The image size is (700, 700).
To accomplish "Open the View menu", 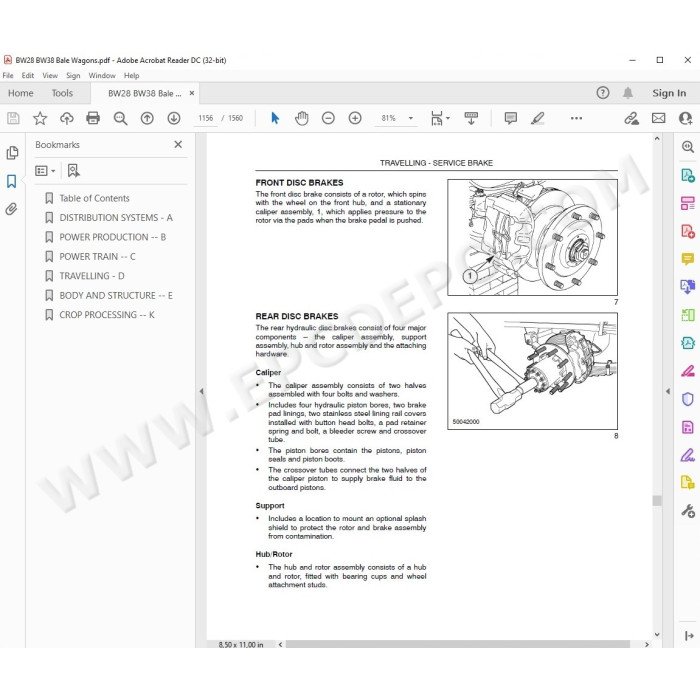I will 50,75.
